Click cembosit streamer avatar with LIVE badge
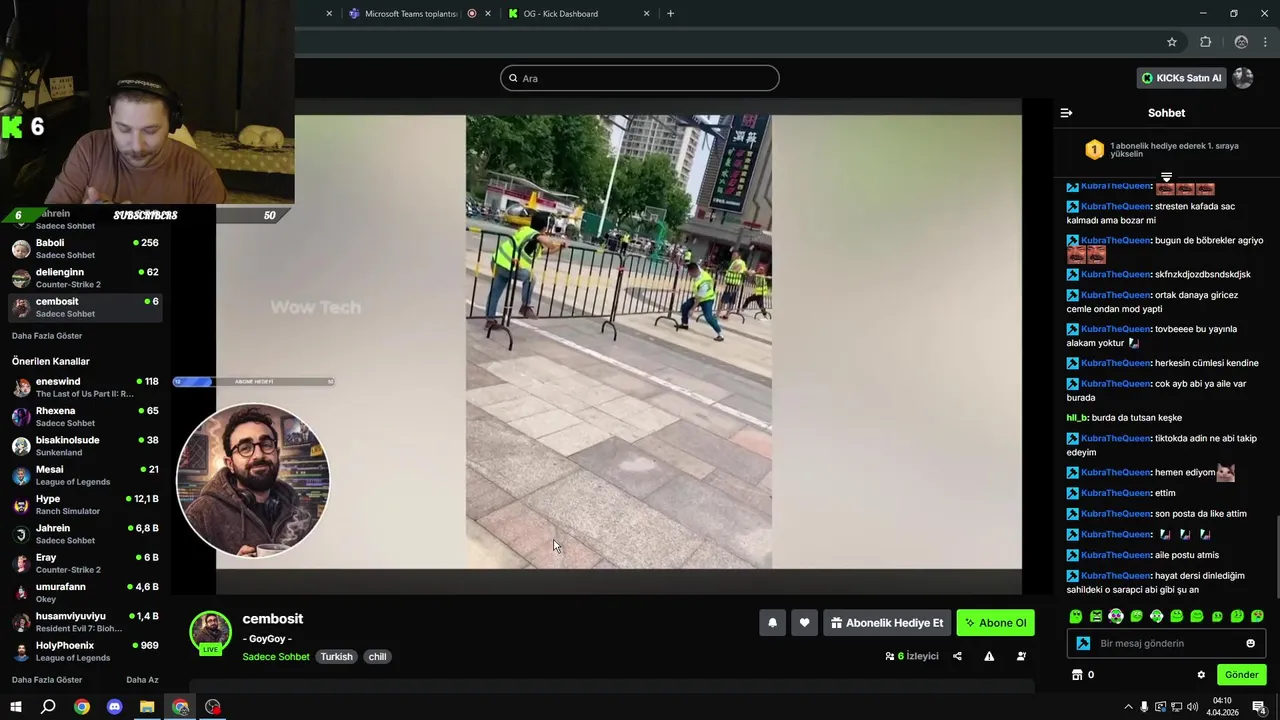The image size is (1280, 720). tap(210, 632)
